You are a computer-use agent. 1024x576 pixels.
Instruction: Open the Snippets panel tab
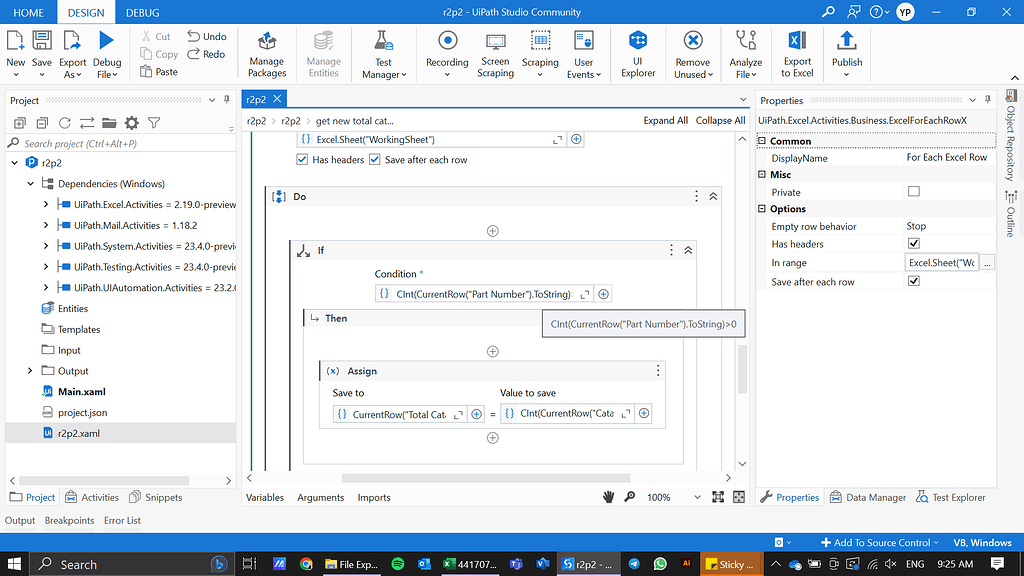pos(156,498)
